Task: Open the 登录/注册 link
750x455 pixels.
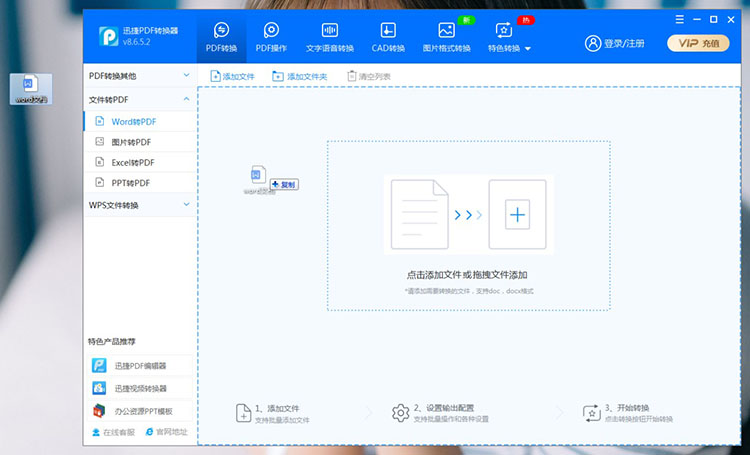Action: (624, 44)
